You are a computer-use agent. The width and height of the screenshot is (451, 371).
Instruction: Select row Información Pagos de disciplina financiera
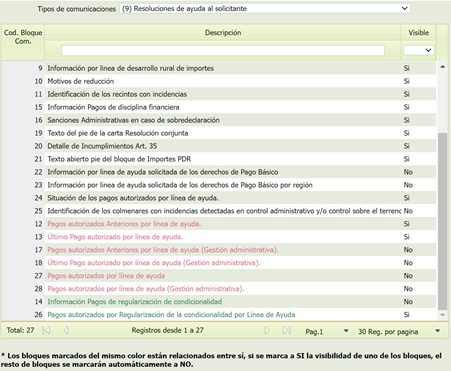(x=219, y=107)
